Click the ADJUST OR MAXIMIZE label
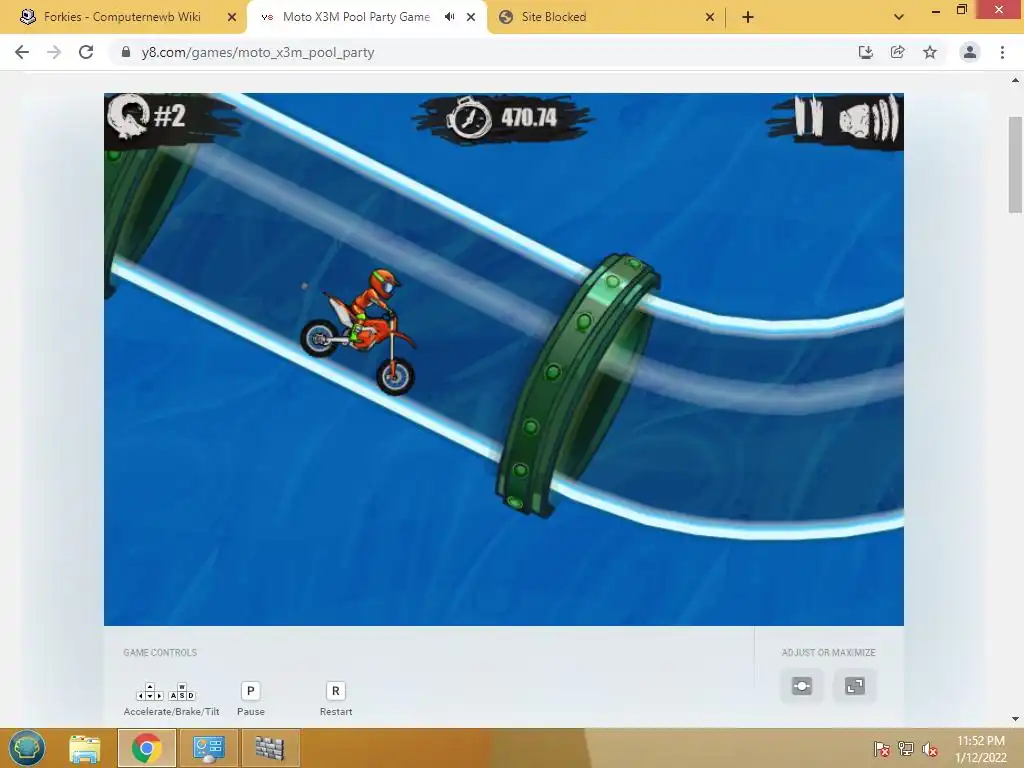 [828, 652]
